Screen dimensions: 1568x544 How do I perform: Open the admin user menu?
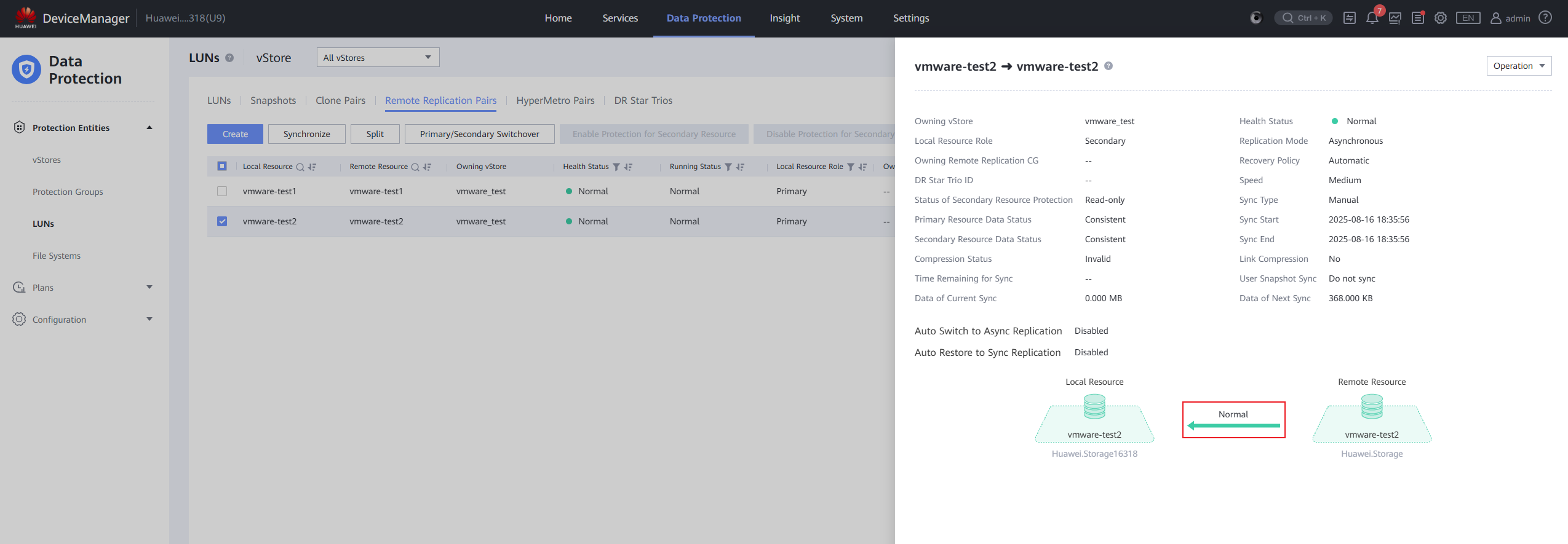[1510, 18]
